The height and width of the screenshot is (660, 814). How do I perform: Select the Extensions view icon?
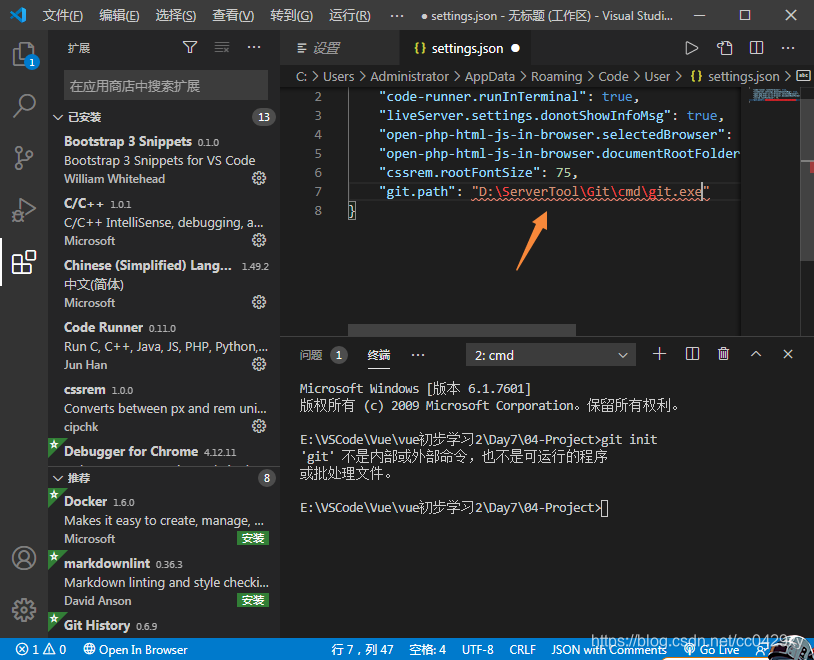(x=24, y=262)
